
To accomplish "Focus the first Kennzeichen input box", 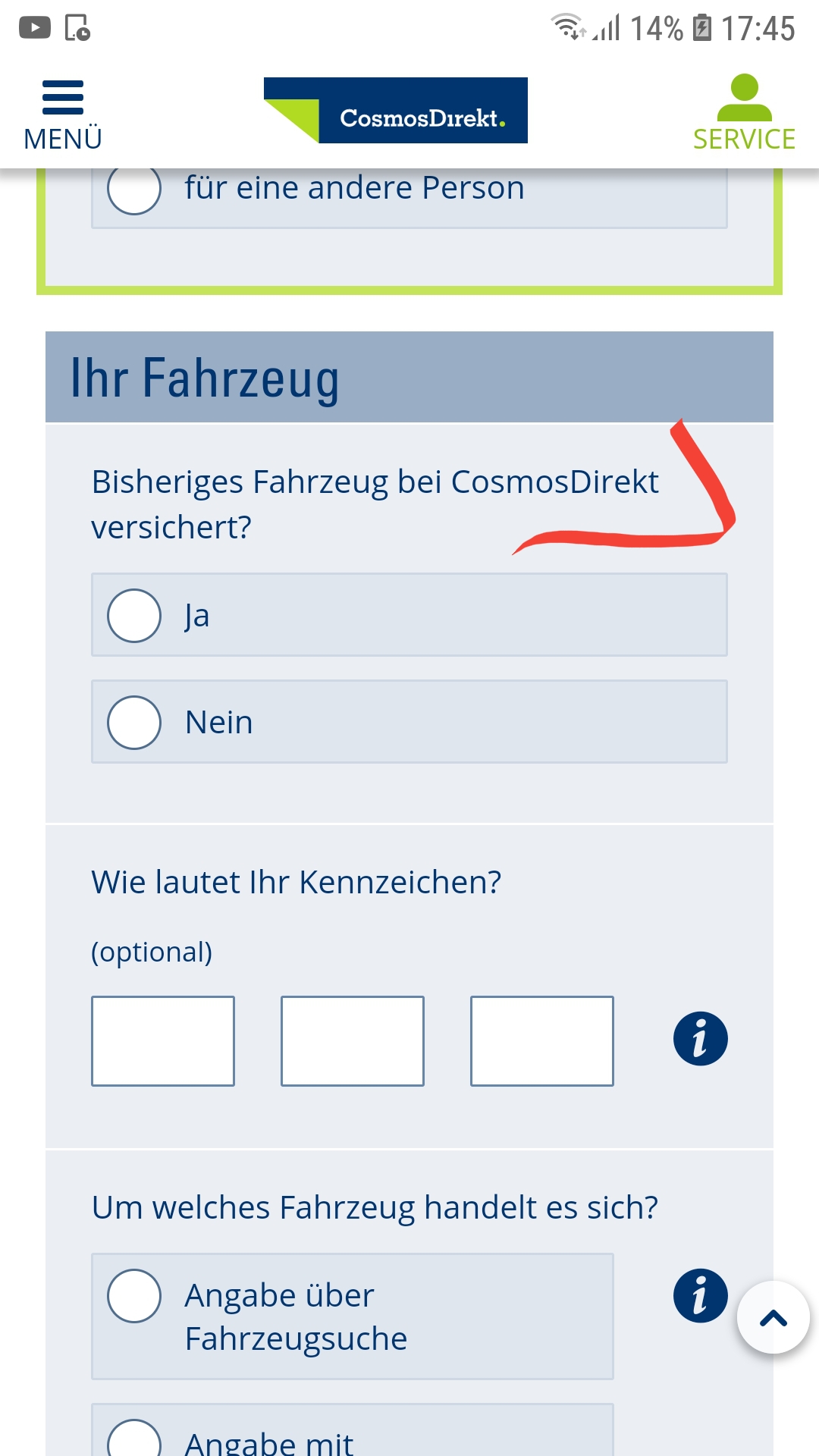I will click(163, 1041).
